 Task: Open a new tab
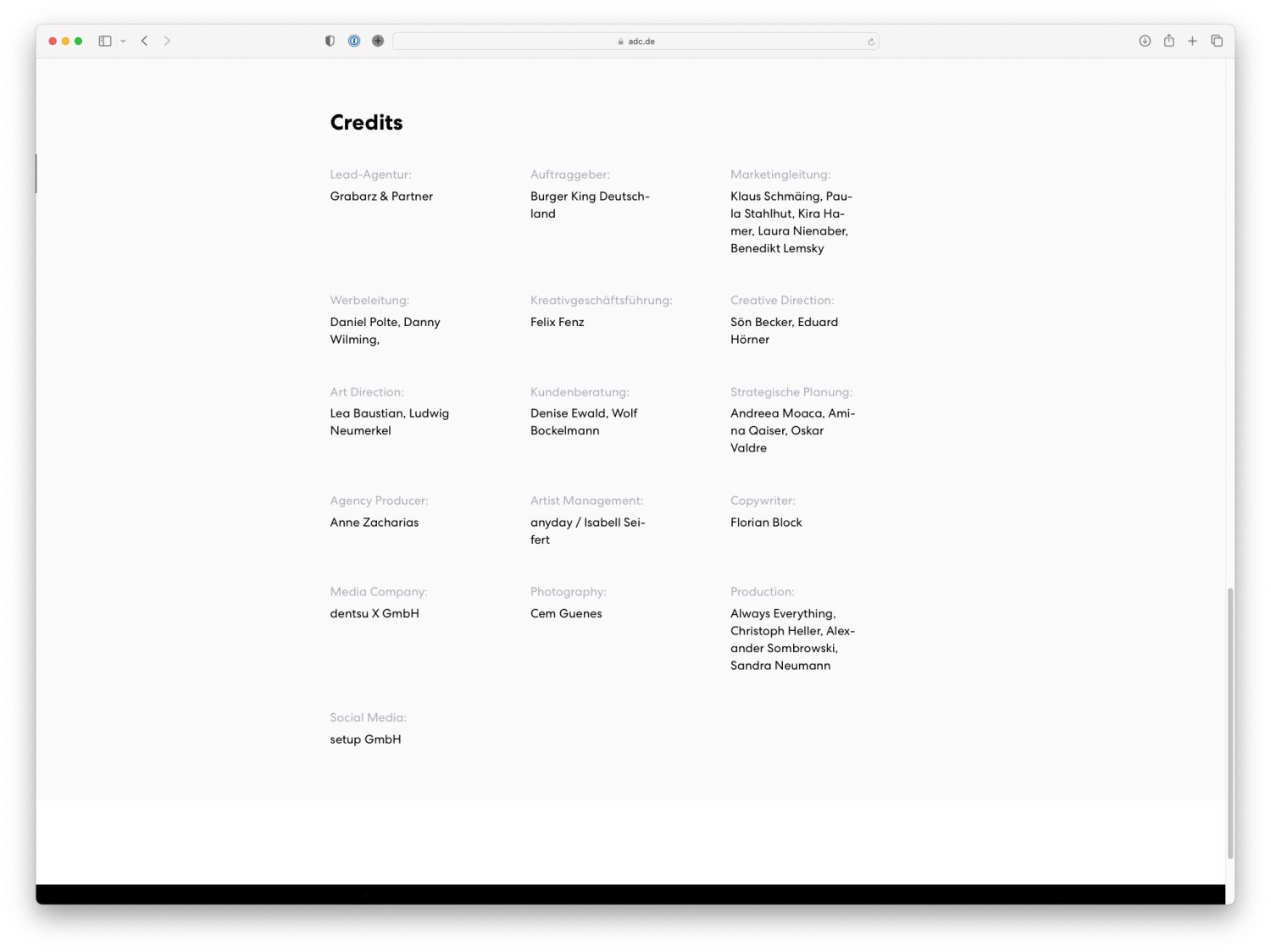point(1192,41)
